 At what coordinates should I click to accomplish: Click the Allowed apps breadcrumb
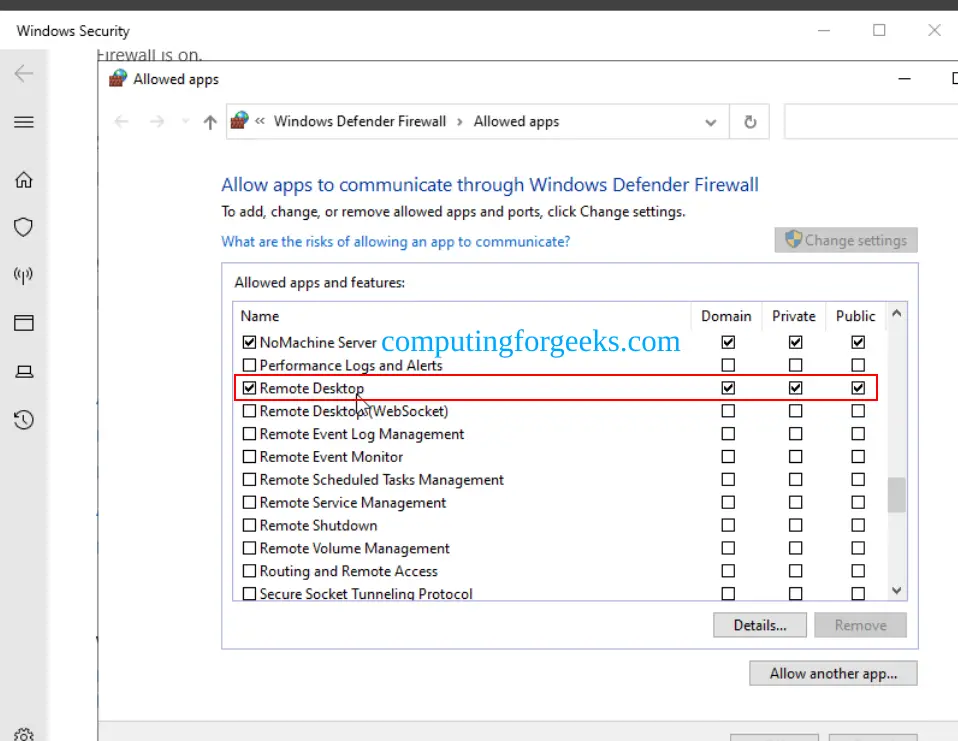tap(516, 122)
